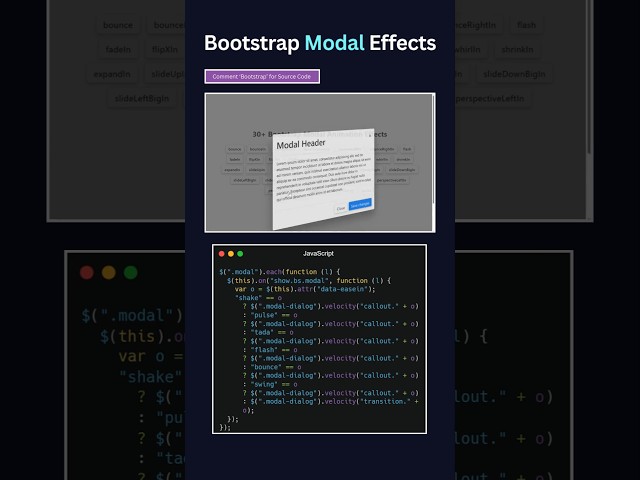Click the blurred background 'flash' effect button
Image resolution: width=640 pixels, height=480 pixels.
point(527,25)
